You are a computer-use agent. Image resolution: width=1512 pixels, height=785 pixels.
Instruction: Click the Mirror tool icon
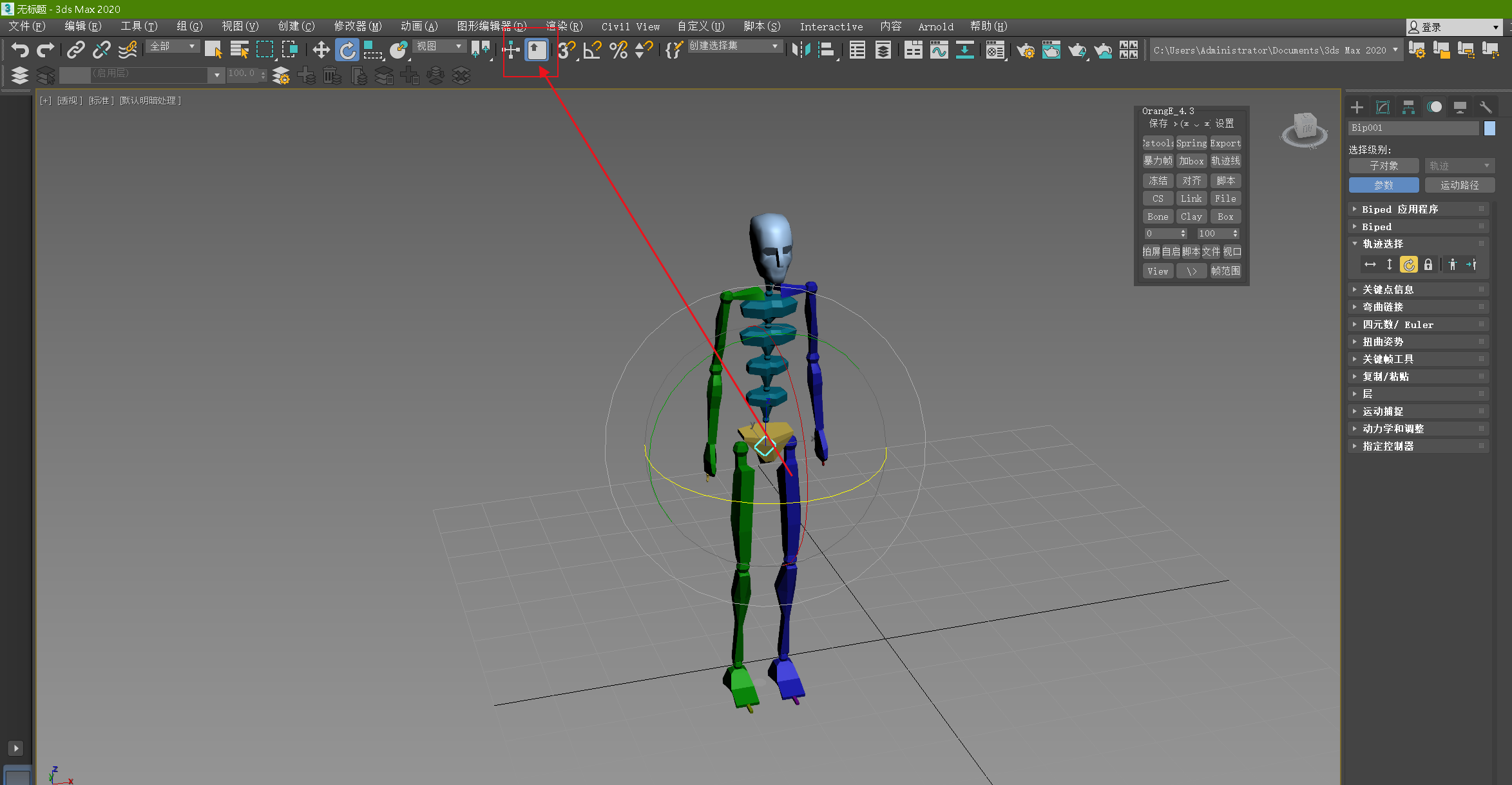801,50
